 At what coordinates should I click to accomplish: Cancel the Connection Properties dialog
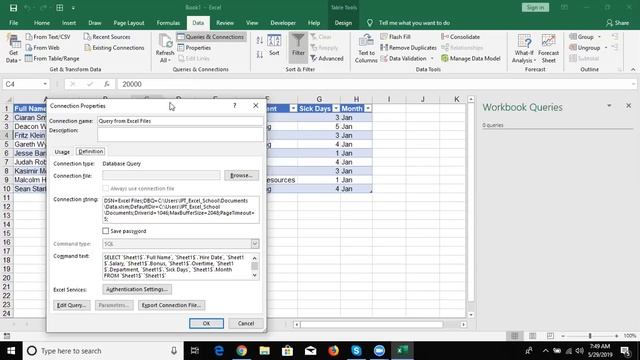(246, 323)
